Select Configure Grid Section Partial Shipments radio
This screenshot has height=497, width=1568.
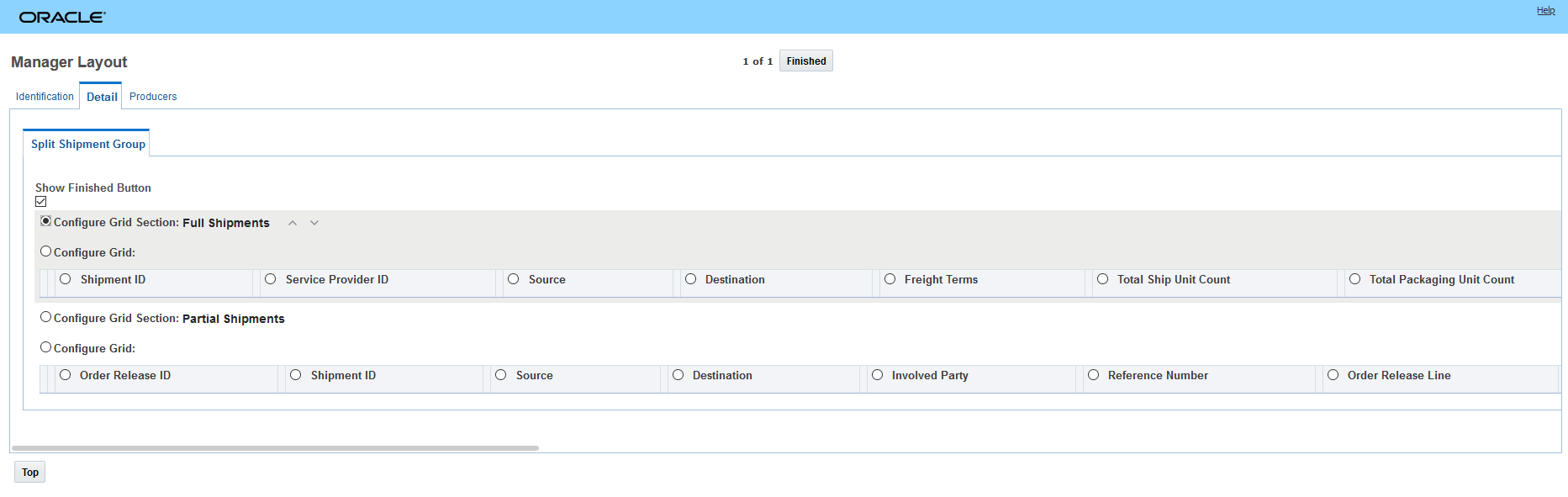(x=46, y=317)
